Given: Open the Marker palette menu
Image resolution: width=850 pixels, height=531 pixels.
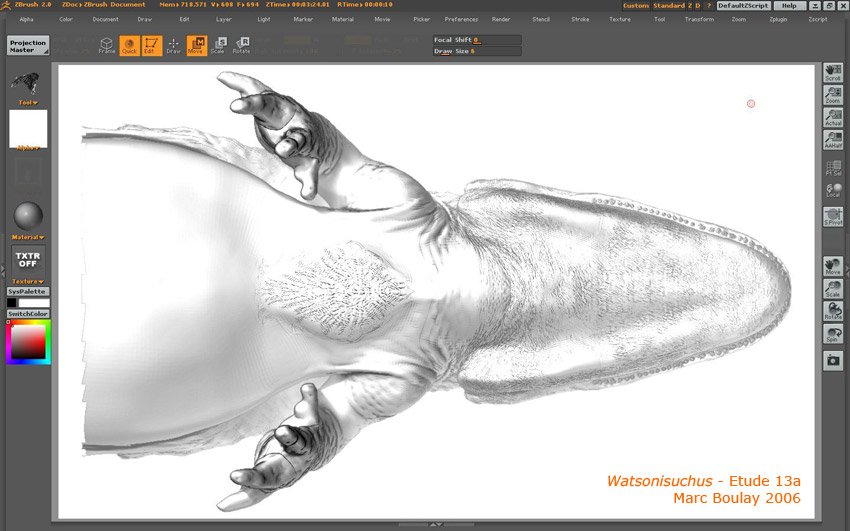Looking at the screenshot, I should (x=303, y=20).
